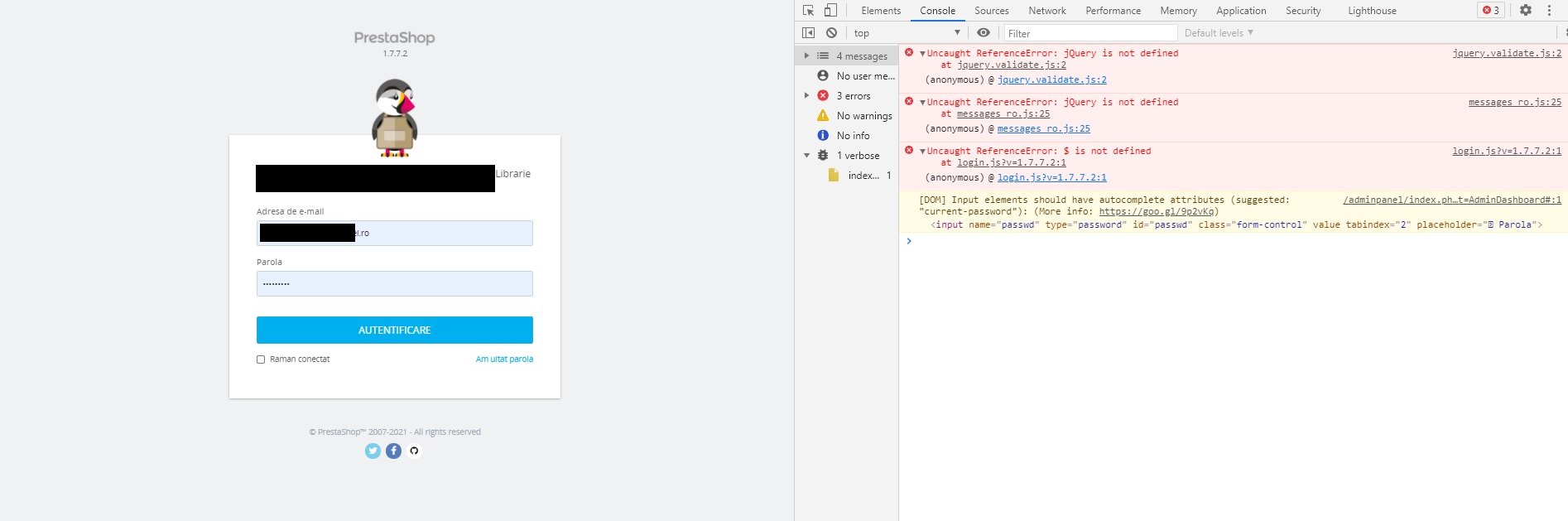Expand the 4 messages sidebar group
Viewport: 1568px width, 521px height.
pos(806,56)
